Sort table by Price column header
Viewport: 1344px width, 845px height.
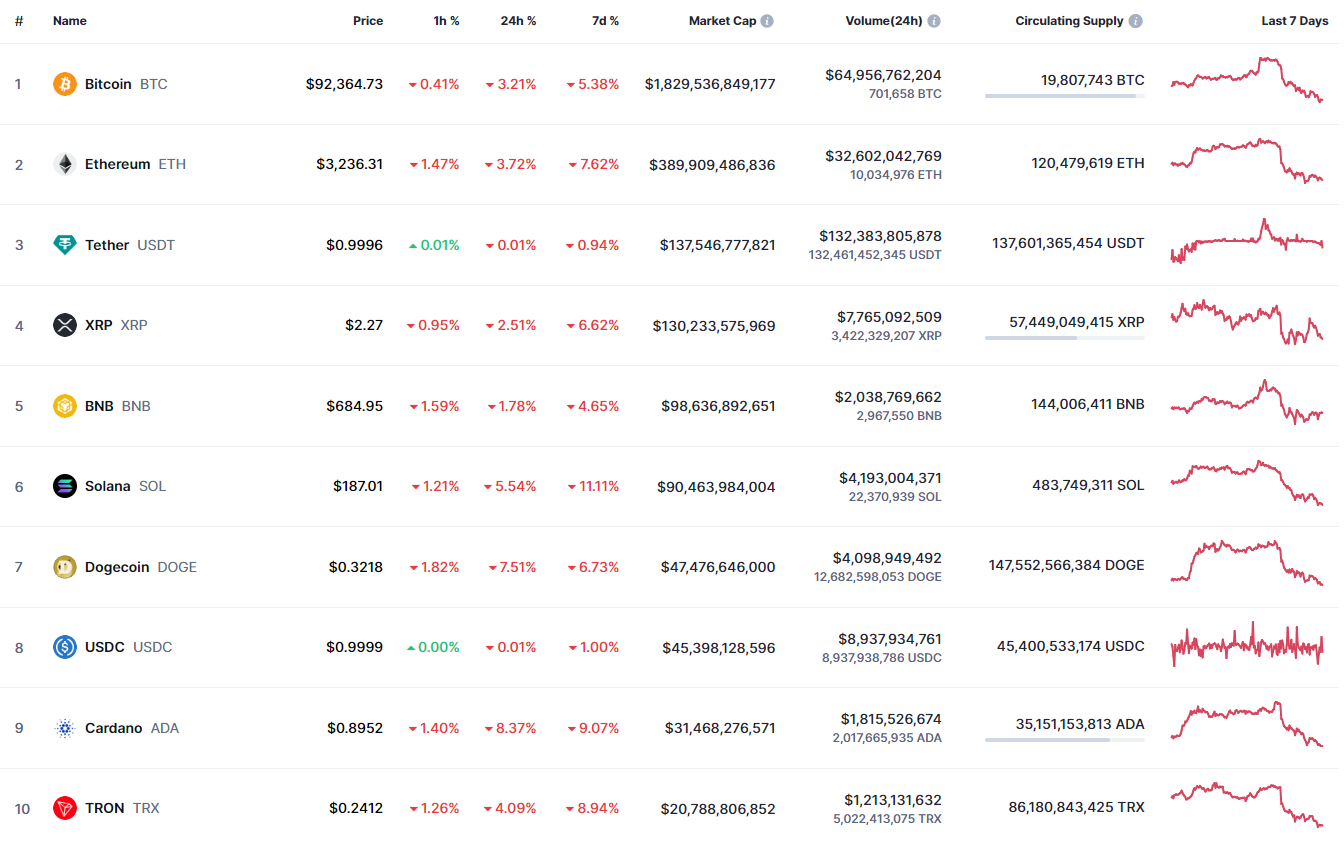pyautogui.click(x=368, y=21)
